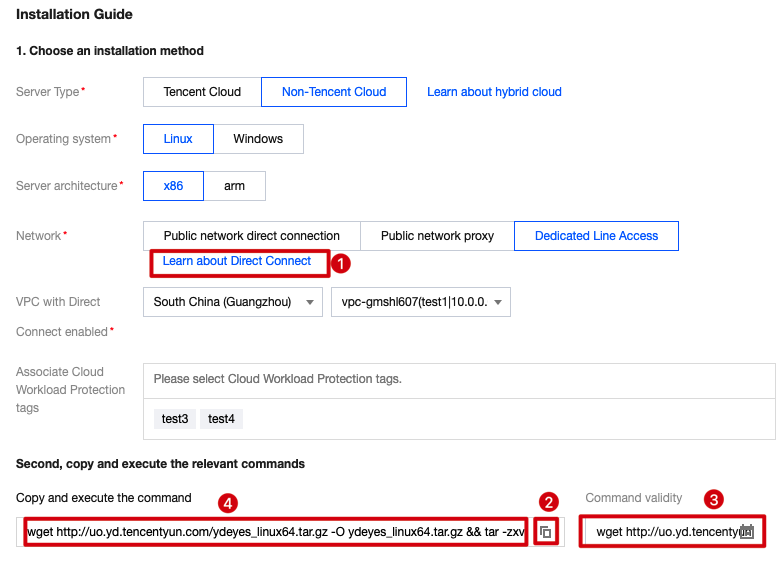
Task: Click the calendar icon in Command validity
Action: (x=746, y=531)
